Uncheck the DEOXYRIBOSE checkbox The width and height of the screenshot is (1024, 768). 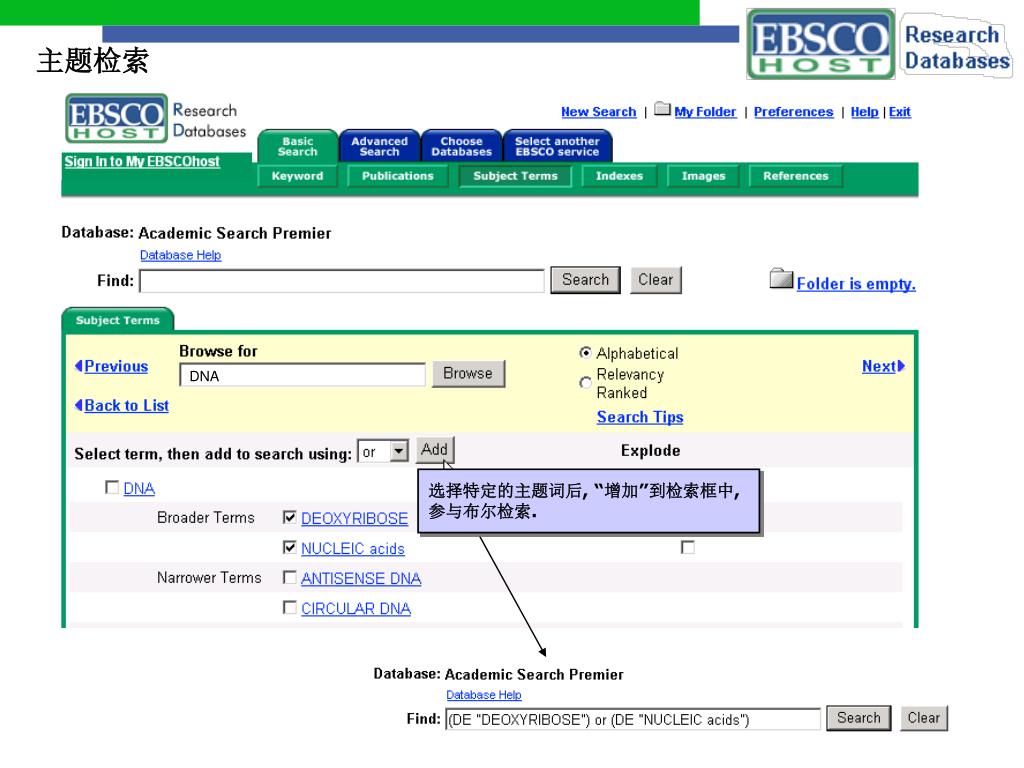(x=289, y=517)
